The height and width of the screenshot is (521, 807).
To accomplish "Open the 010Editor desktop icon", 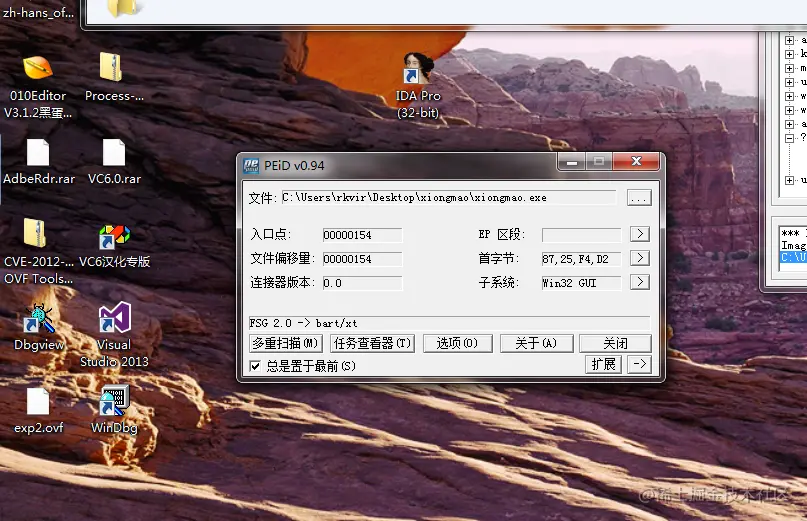I will [38, 68].
